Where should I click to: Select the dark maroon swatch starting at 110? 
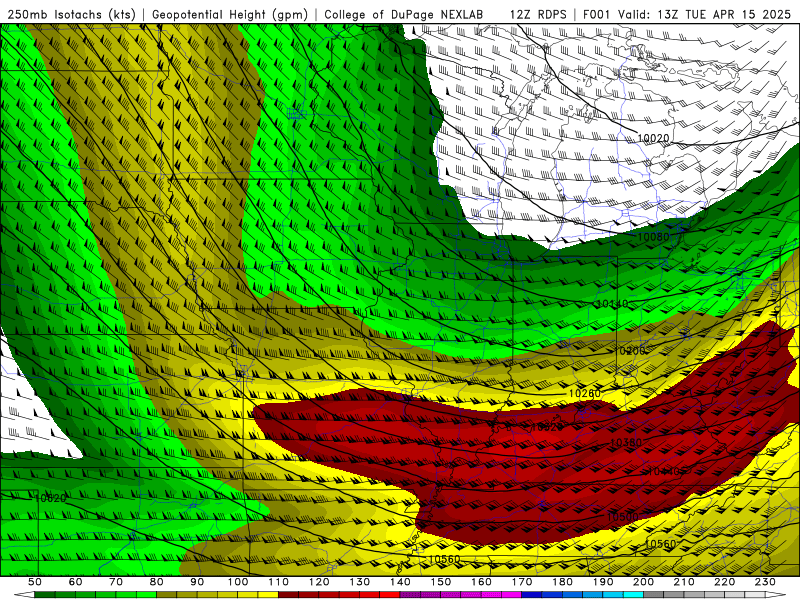coord(288,595)
